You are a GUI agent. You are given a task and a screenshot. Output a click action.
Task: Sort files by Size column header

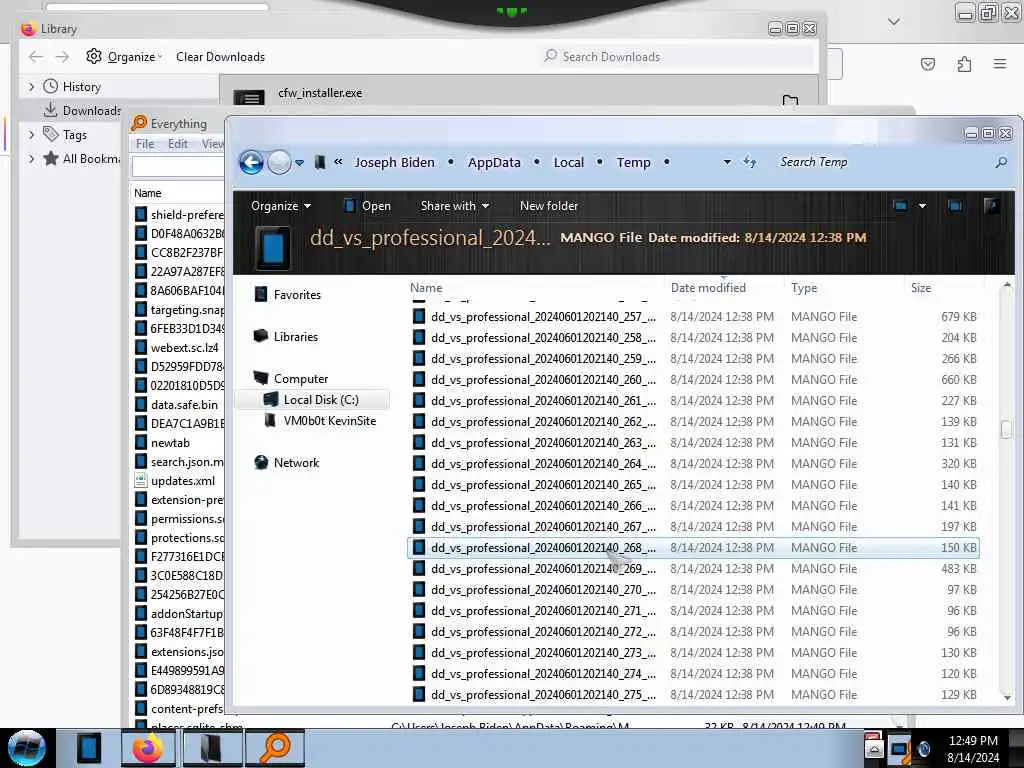921,287
